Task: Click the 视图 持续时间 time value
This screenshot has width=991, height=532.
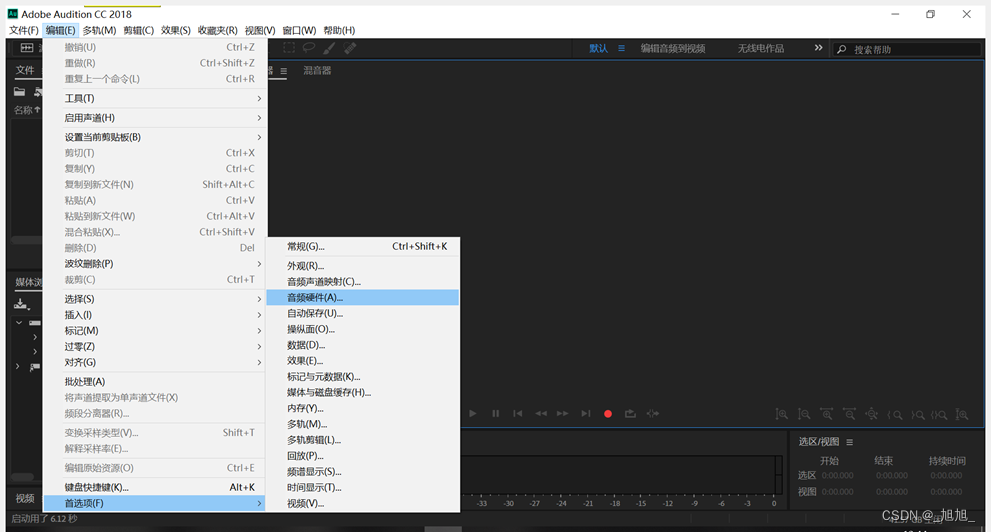Action: tap(946, 492)
